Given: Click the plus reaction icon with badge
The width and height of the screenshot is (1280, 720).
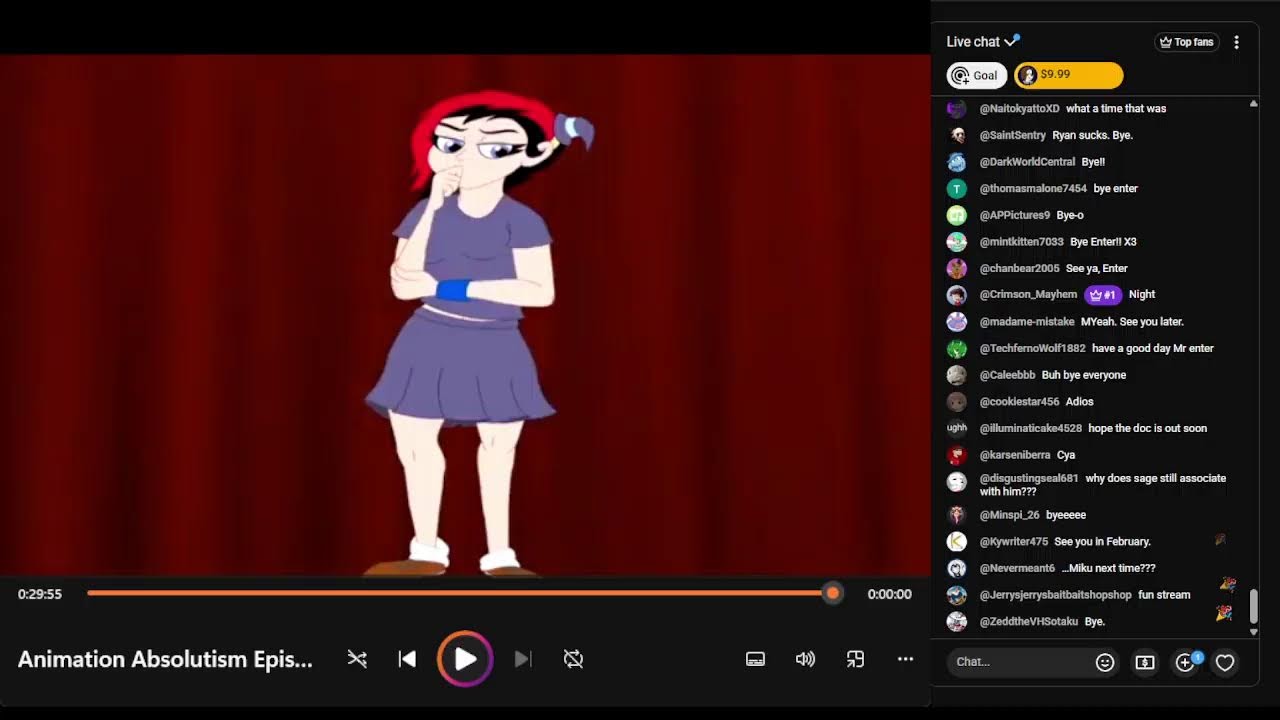Looking at the screenshot, I should (x=1186, y=661).
